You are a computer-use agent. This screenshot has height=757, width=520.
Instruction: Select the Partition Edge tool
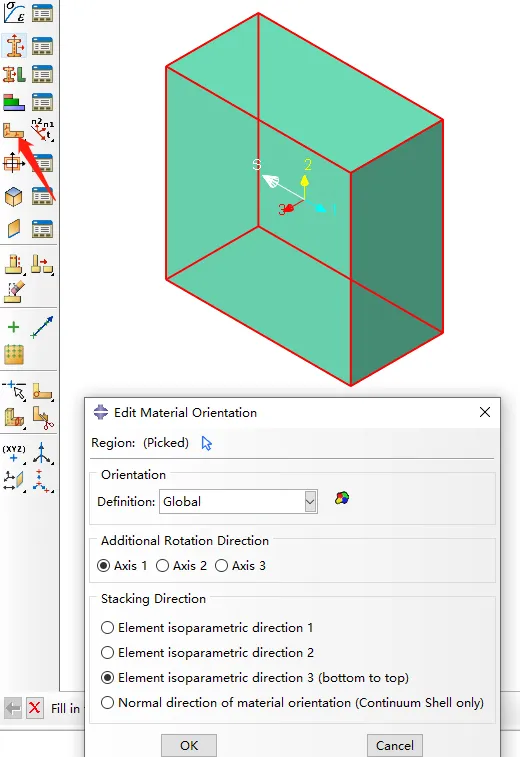click(x=14, y=390)
